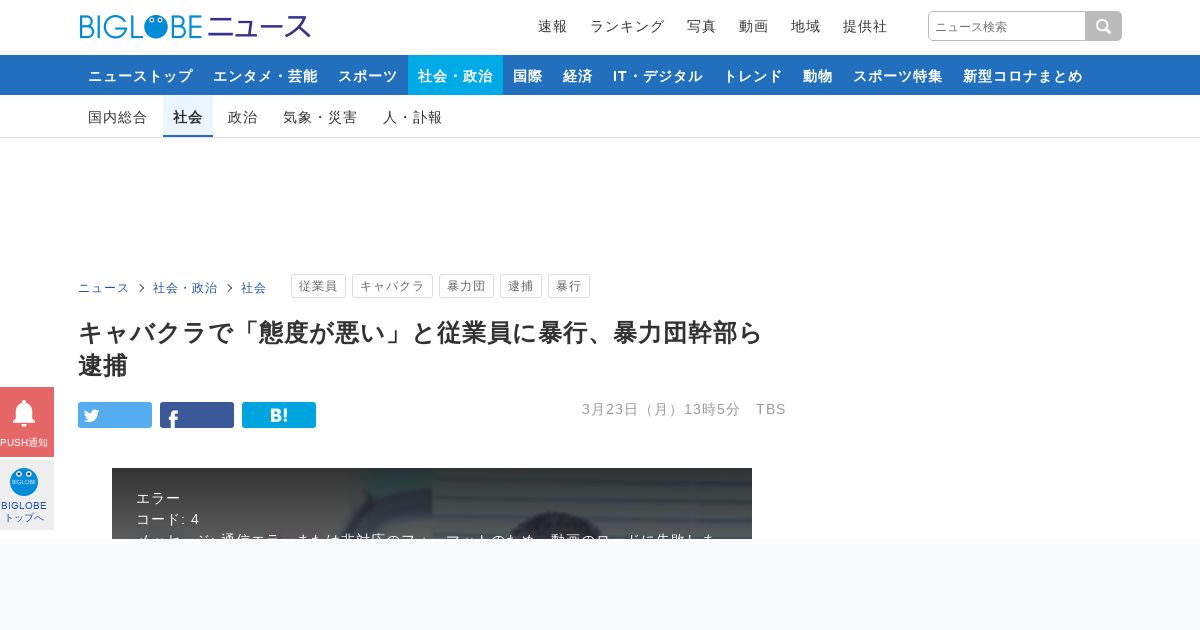Image resolution: width=1200 pixels, height=630 pixels.
Task: Switch to 国内総合 sub-tab
Action: (118, 117)
